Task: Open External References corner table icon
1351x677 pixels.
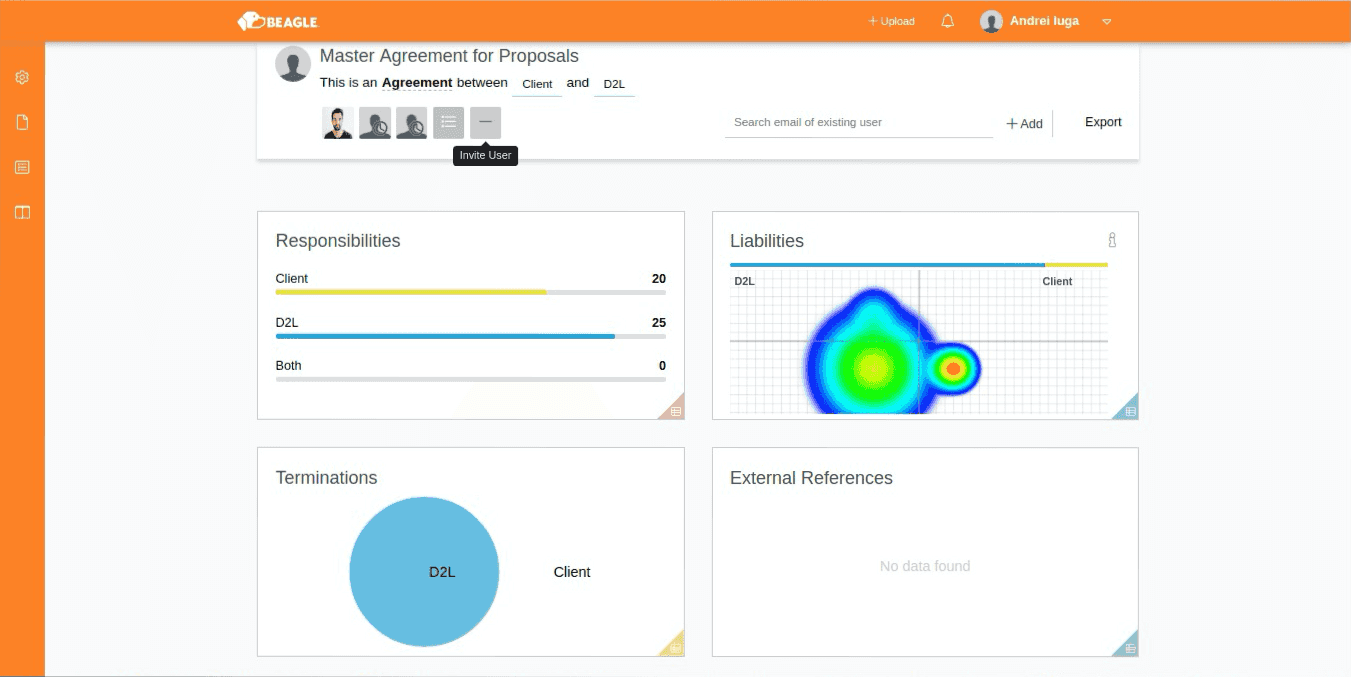Action: point(1130,647)
